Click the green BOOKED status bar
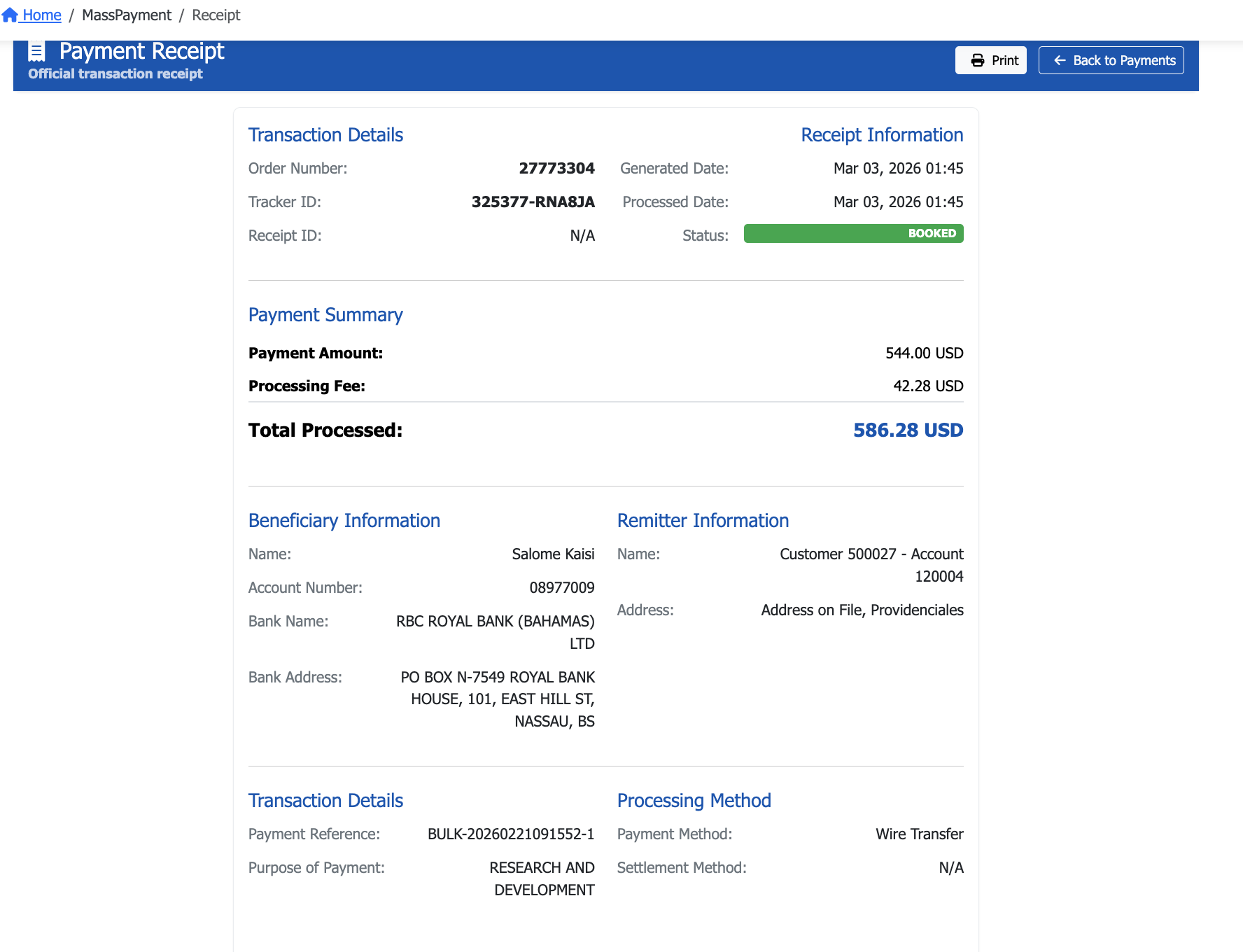The image size is (1243, 952). 853,234
